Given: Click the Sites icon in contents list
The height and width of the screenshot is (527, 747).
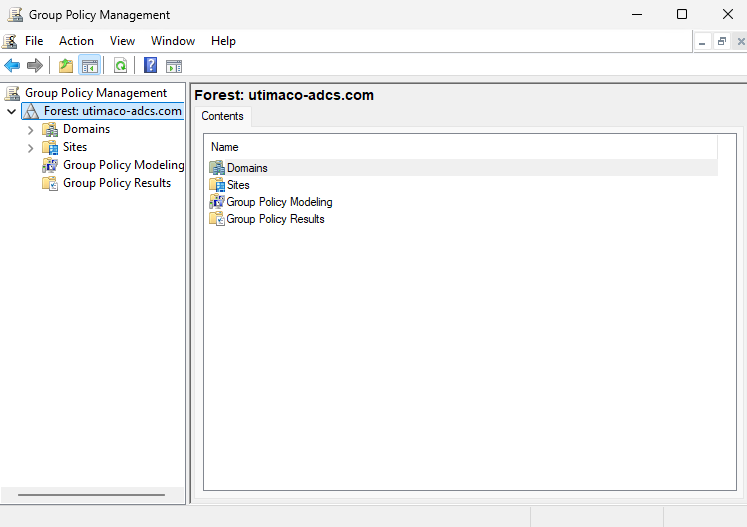Looking at the screenshot, I should click(x=217, y=185).
